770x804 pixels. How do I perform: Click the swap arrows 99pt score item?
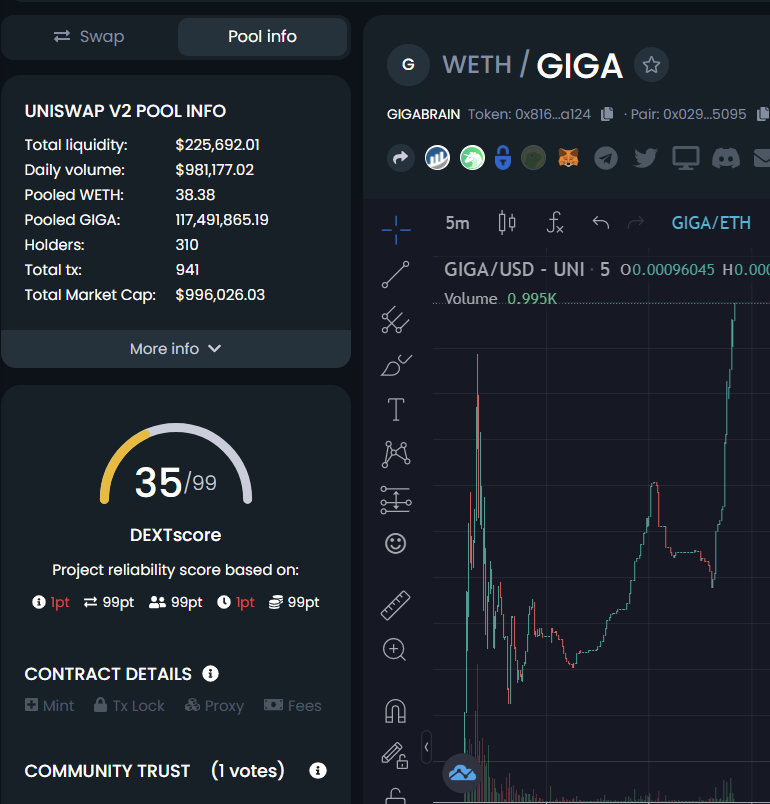tap(109, 602)
